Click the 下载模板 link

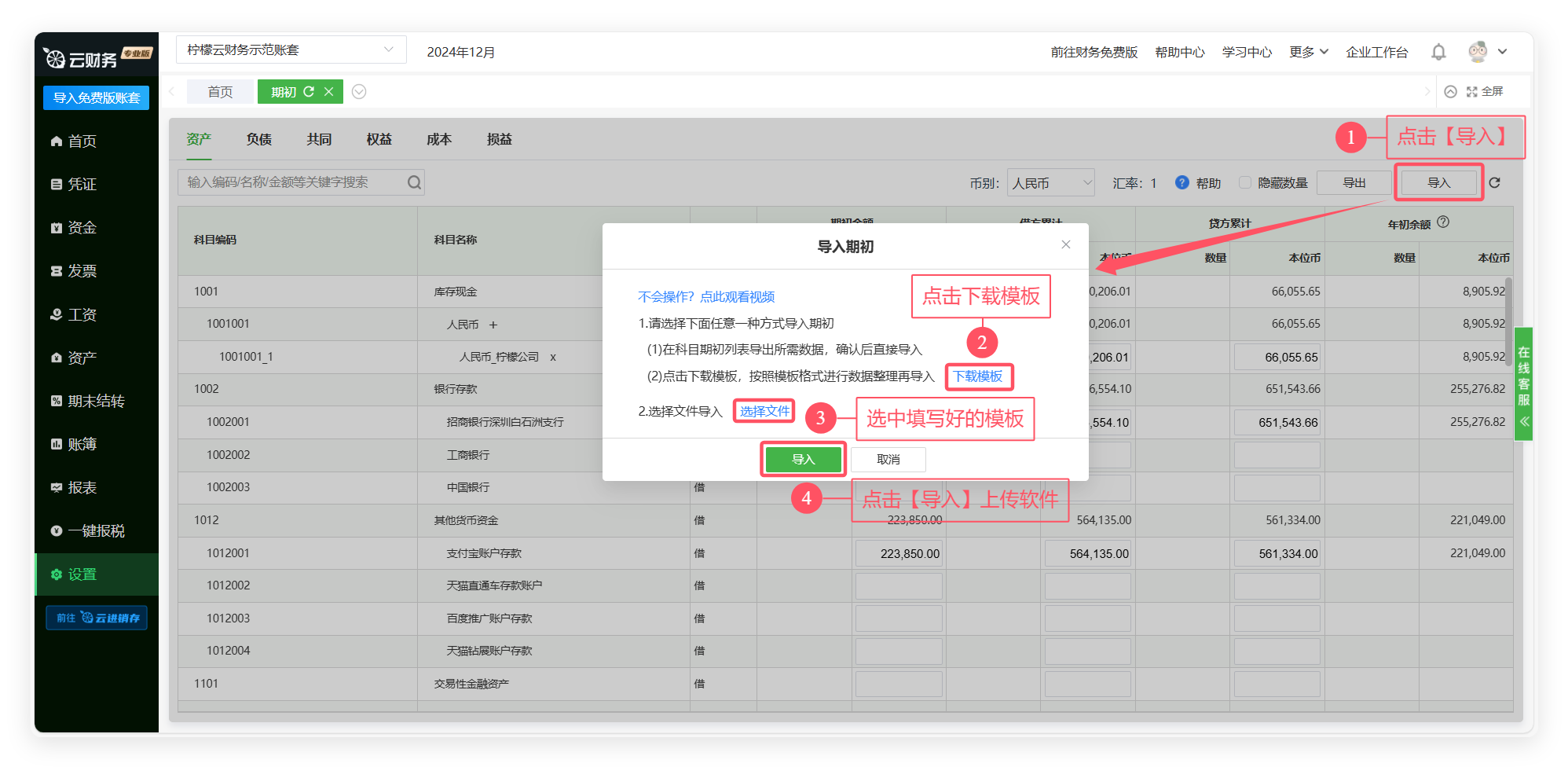pyautogui.click(x=978, y=376)
